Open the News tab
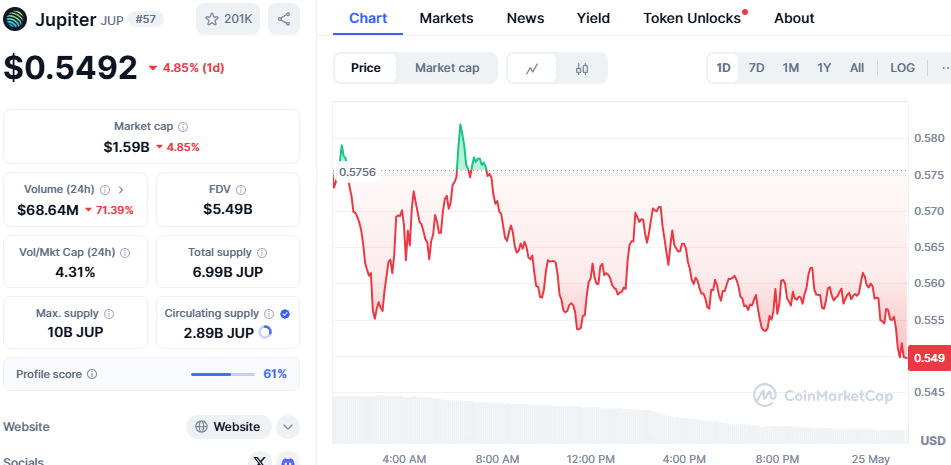This screenshot has height=465, width=951. [525, 18]
